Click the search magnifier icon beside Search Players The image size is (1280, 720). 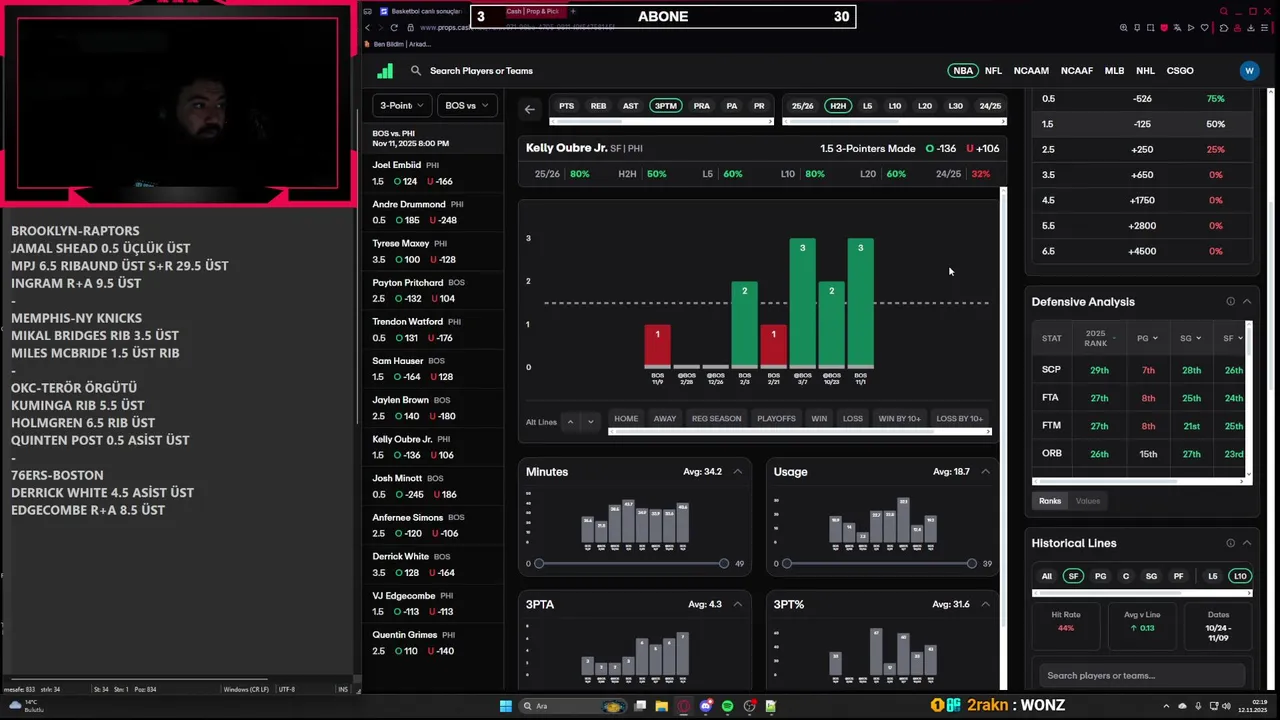click(x=416, y=71)
